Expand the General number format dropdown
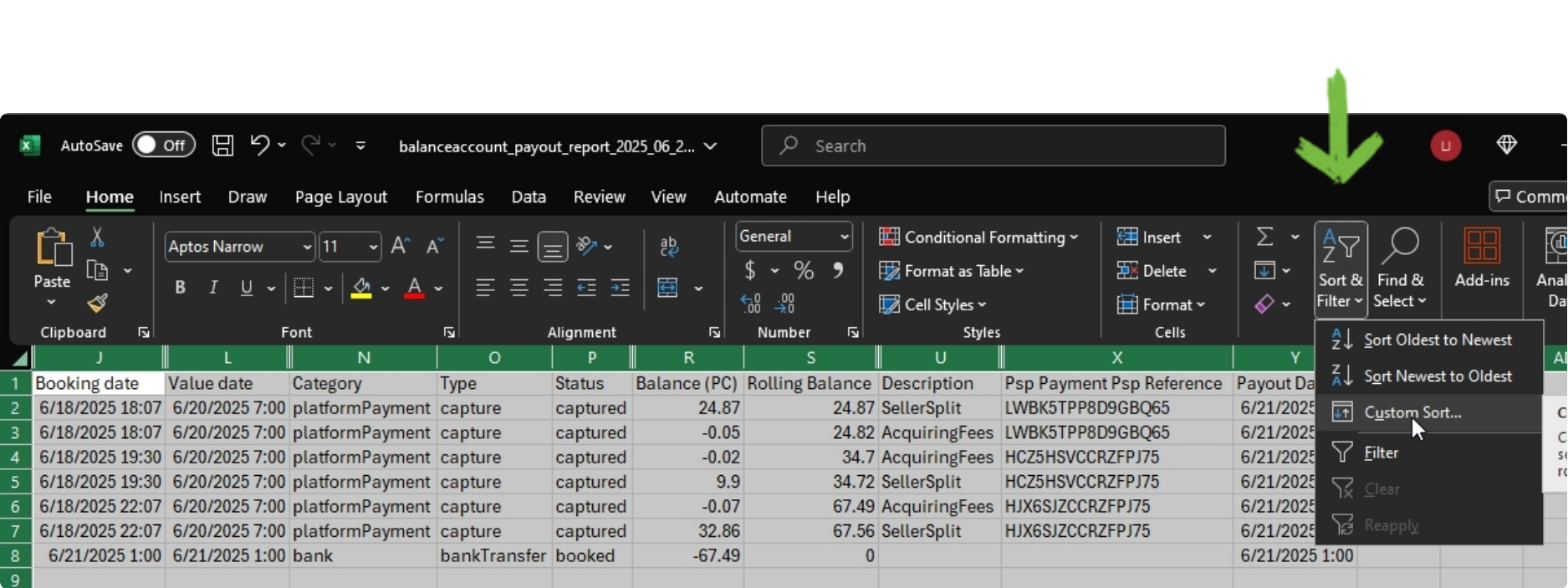Viewport: 1568px width, 588px height. tap(844, 237)
